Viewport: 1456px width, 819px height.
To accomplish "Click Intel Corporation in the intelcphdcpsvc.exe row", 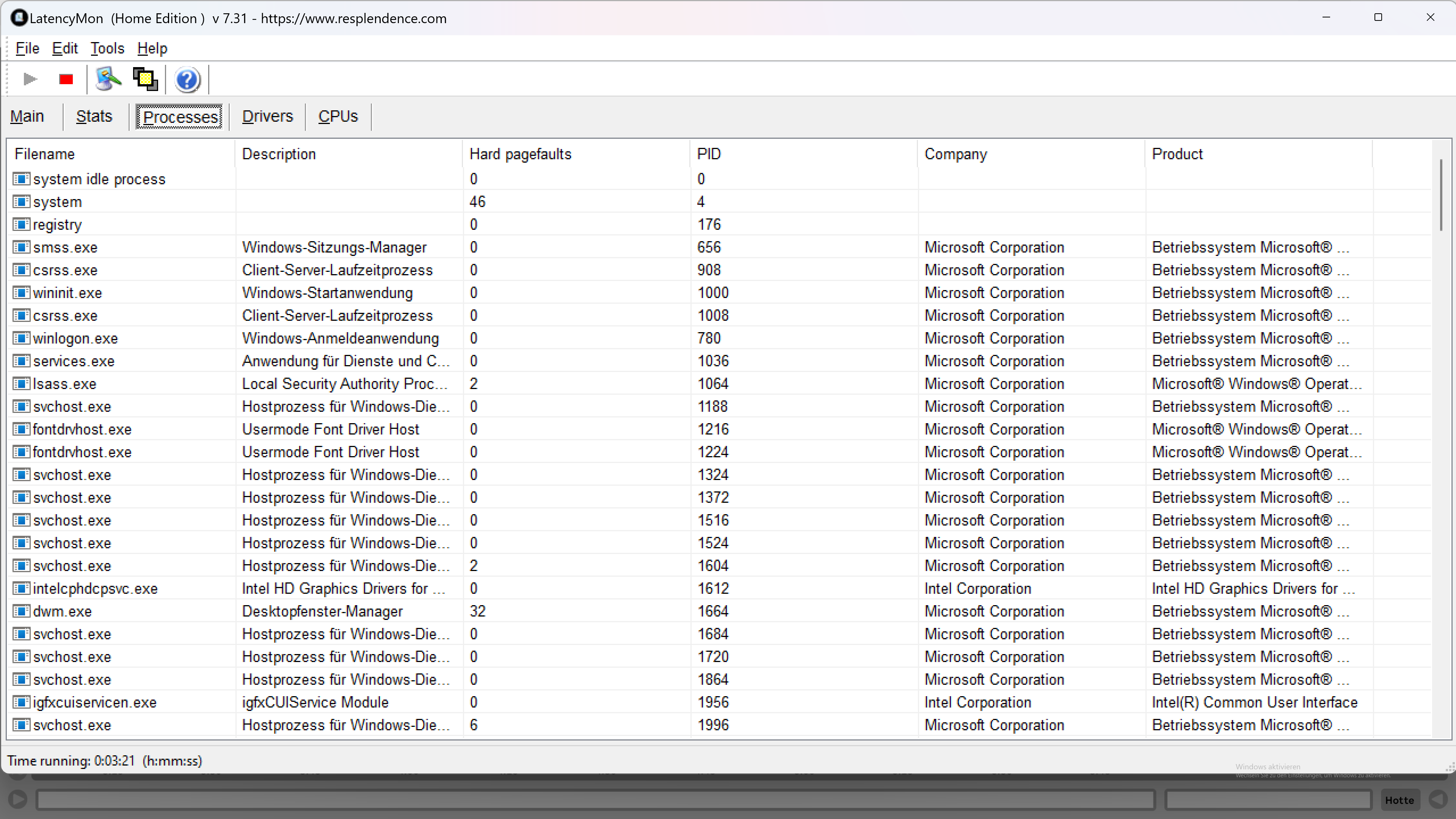I will point(977,588).
